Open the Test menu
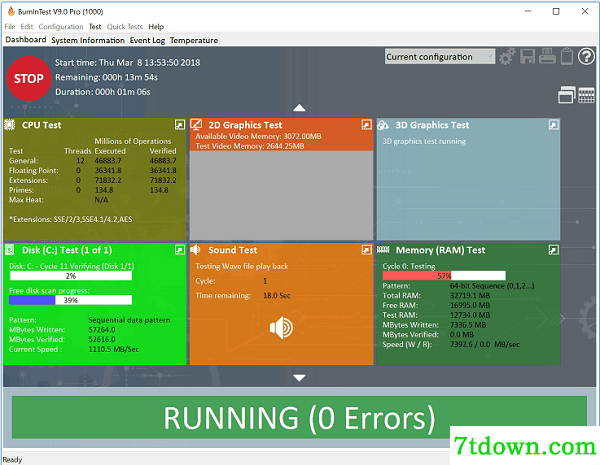Screen dimensions: 600x465 point(95,27)
